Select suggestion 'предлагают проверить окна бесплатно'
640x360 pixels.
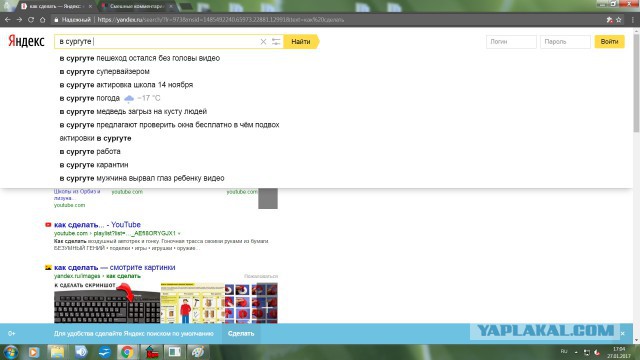click(169, 125)
